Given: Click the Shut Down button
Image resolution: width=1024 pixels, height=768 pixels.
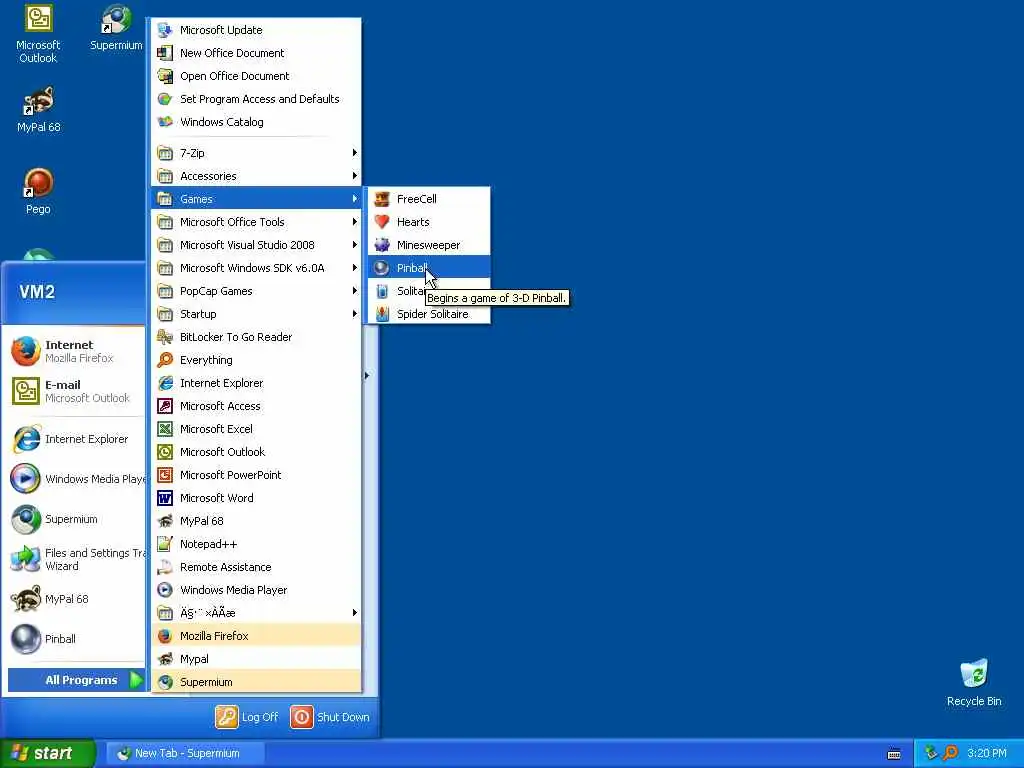Looking at the screenshot, I should coord(330,717).
